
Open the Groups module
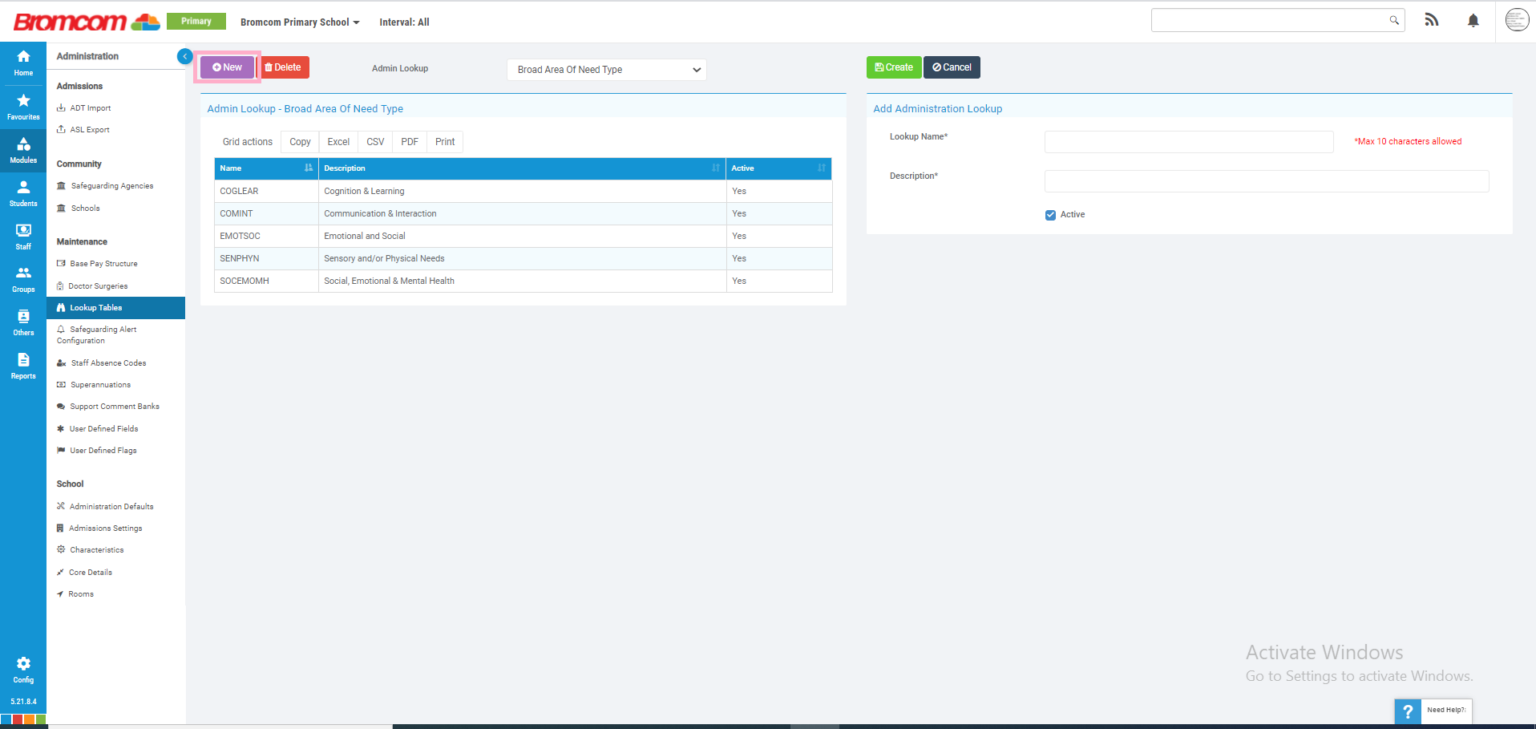coord(22,278)
